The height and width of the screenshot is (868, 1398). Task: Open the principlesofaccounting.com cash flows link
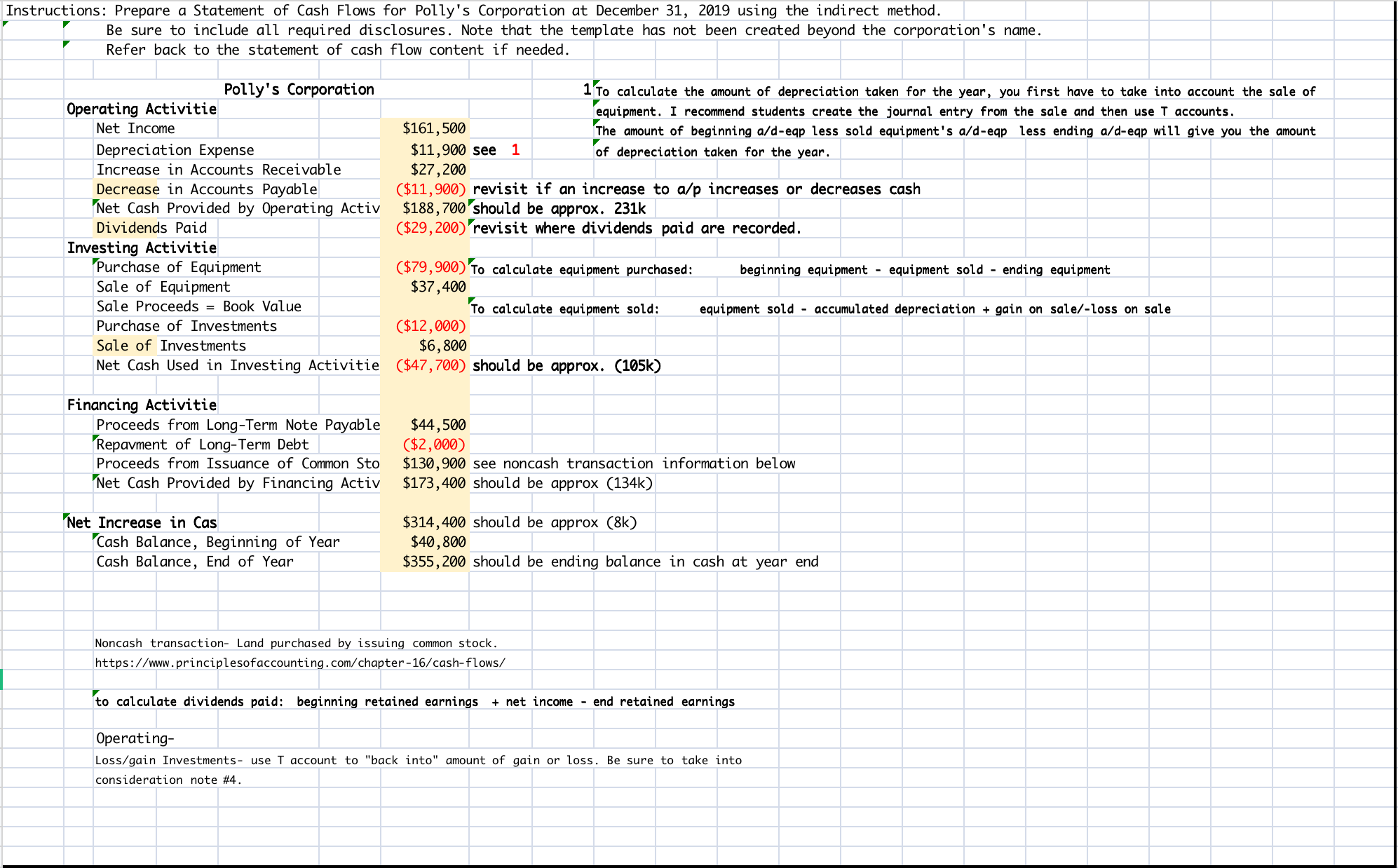click(x=300, y=661)
